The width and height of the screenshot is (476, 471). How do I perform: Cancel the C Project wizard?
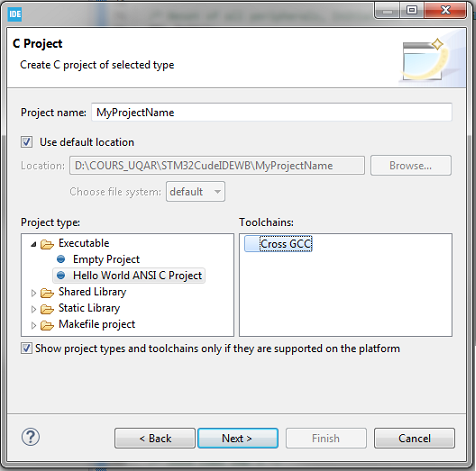pos(414,438)
